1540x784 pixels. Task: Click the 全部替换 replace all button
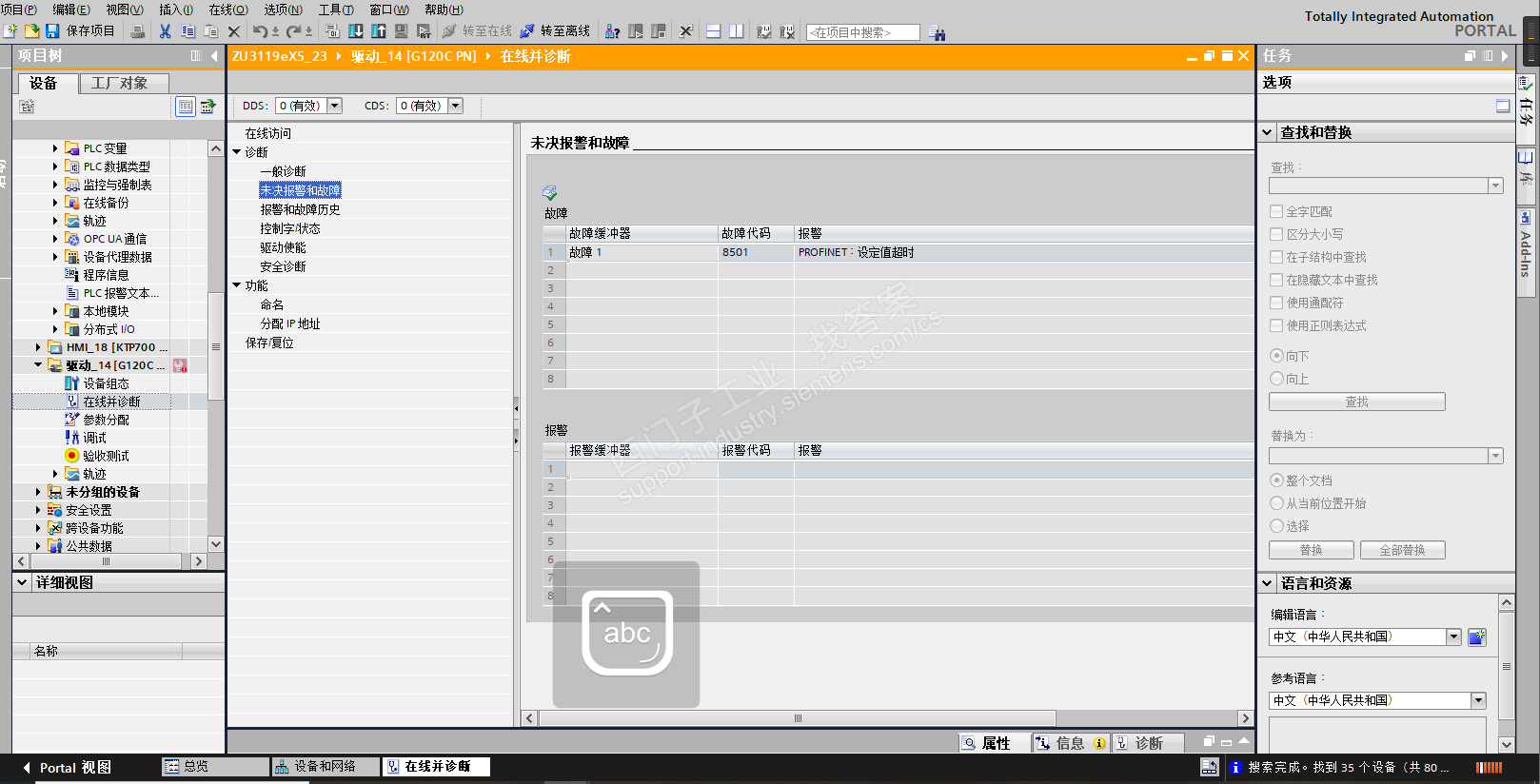pos(1402,550)
